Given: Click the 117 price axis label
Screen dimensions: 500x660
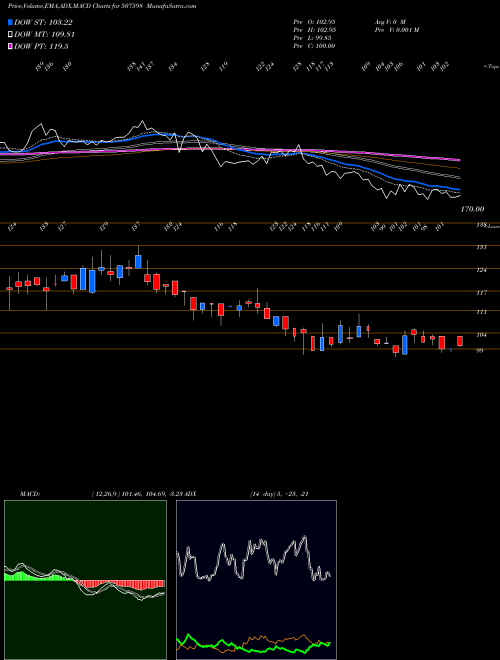Looking at the screenshot, I should pyautogui.click(x=481, y=293).
